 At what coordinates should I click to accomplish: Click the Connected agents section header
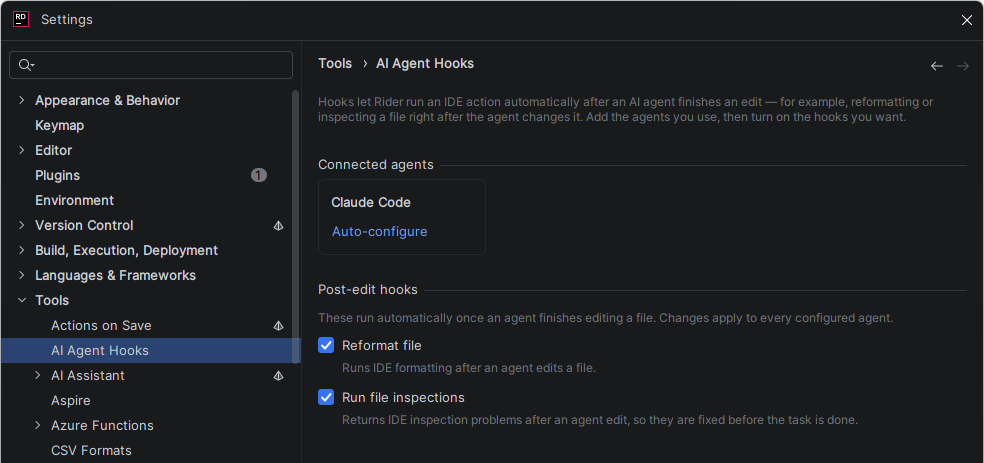point(376,164)
